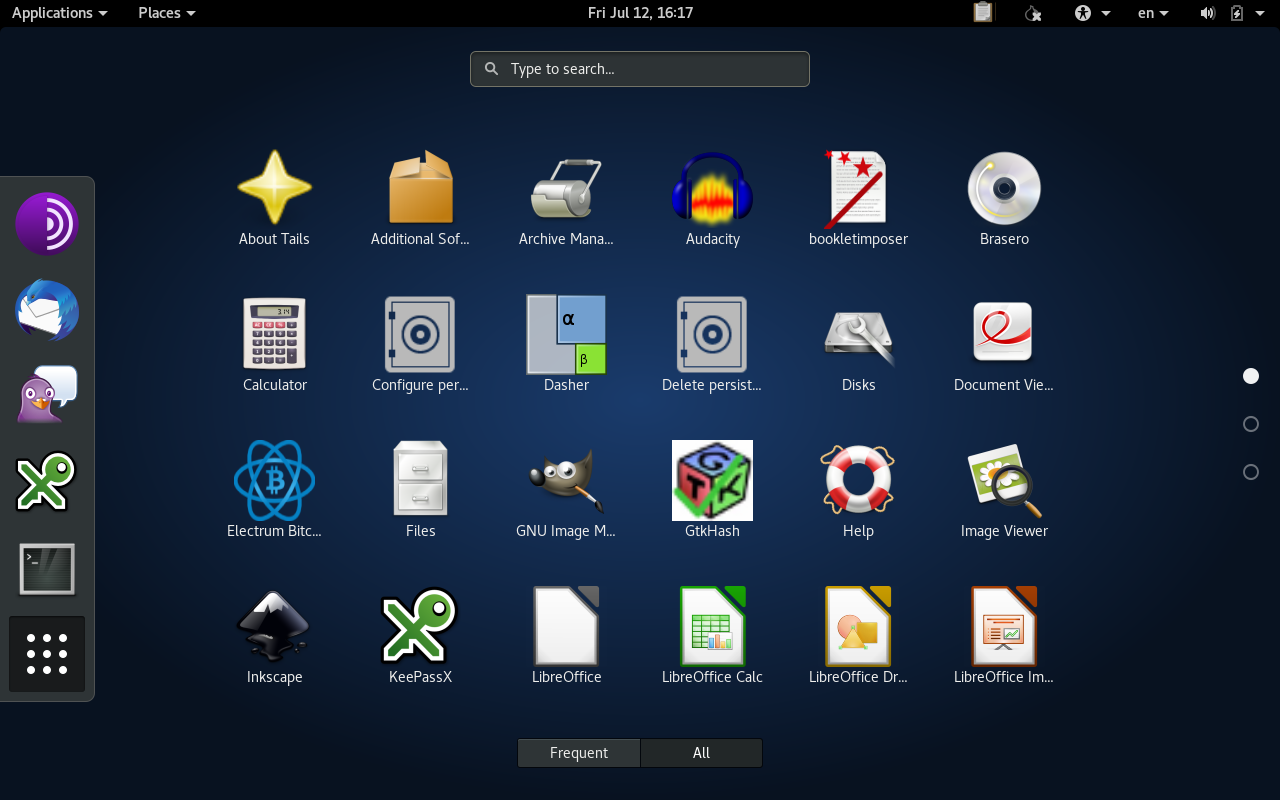Screen dimensions: 1280x800
Task: Launch Dasher text entry app
Action: [566, 344]
